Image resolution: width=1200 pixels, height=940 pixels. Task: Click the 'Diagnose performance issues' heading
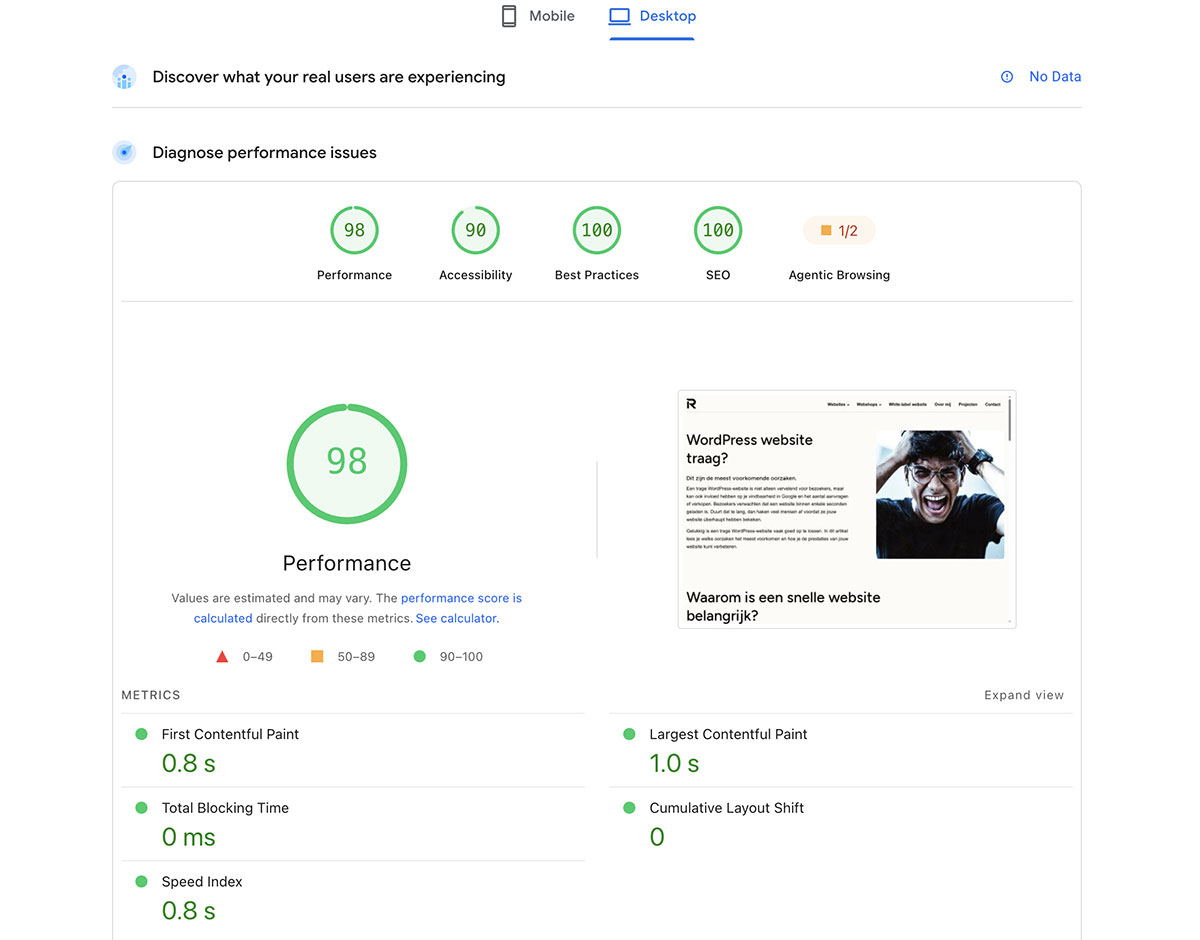265,153
